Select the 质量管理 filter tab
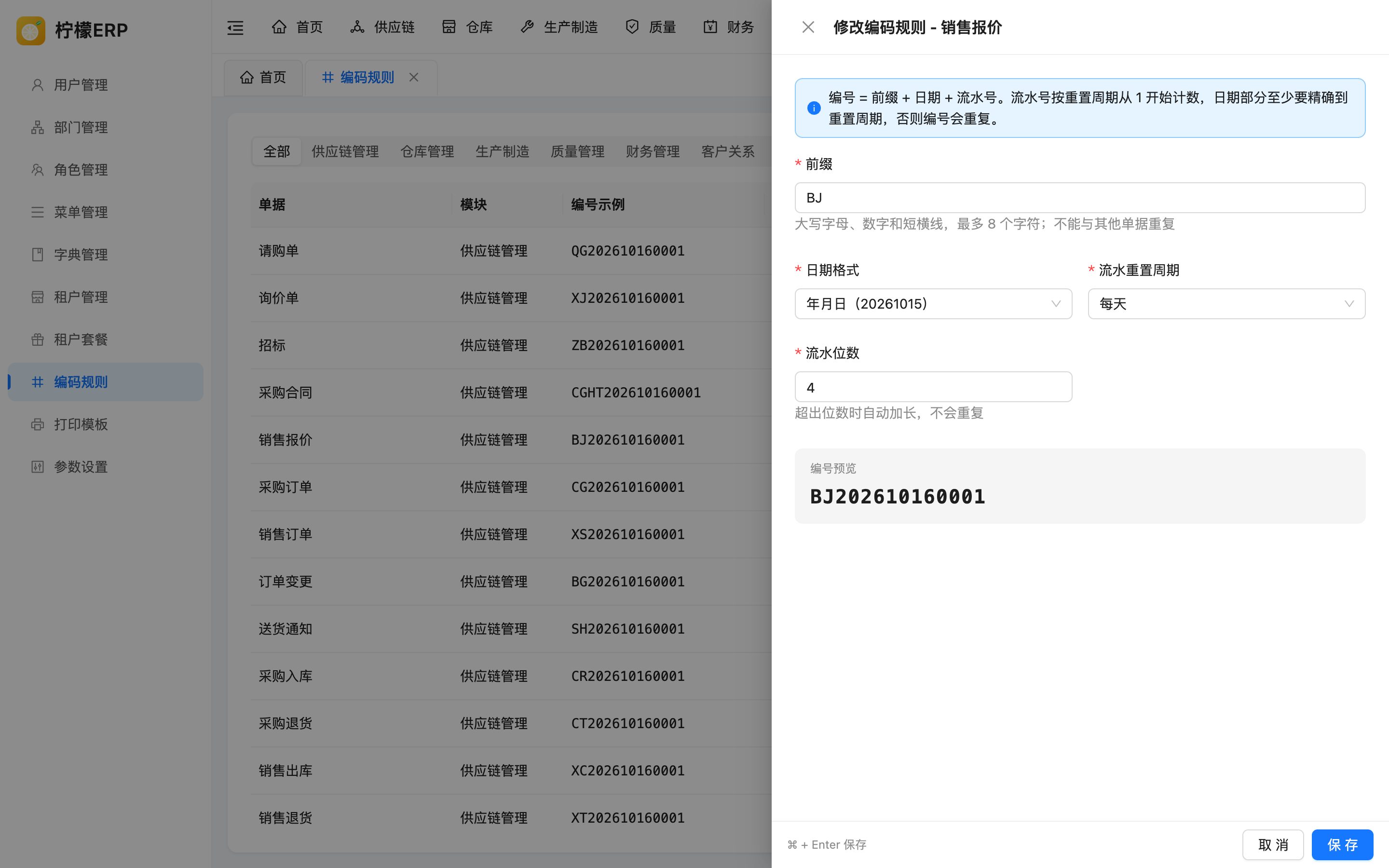Image resolution: width=1389 pixels, height=868 pixels. (577, 151)
